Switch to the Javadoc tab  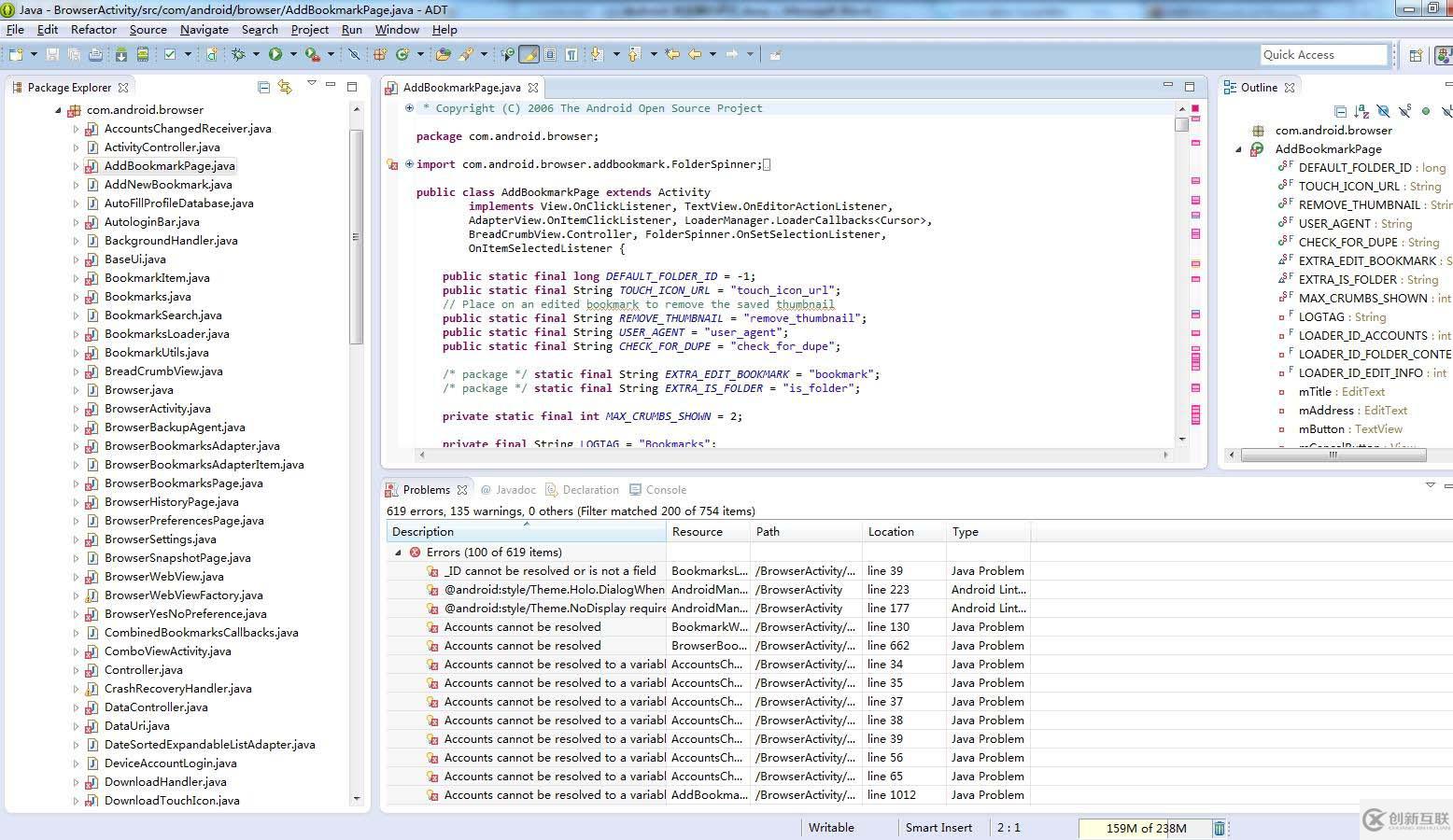508,490
